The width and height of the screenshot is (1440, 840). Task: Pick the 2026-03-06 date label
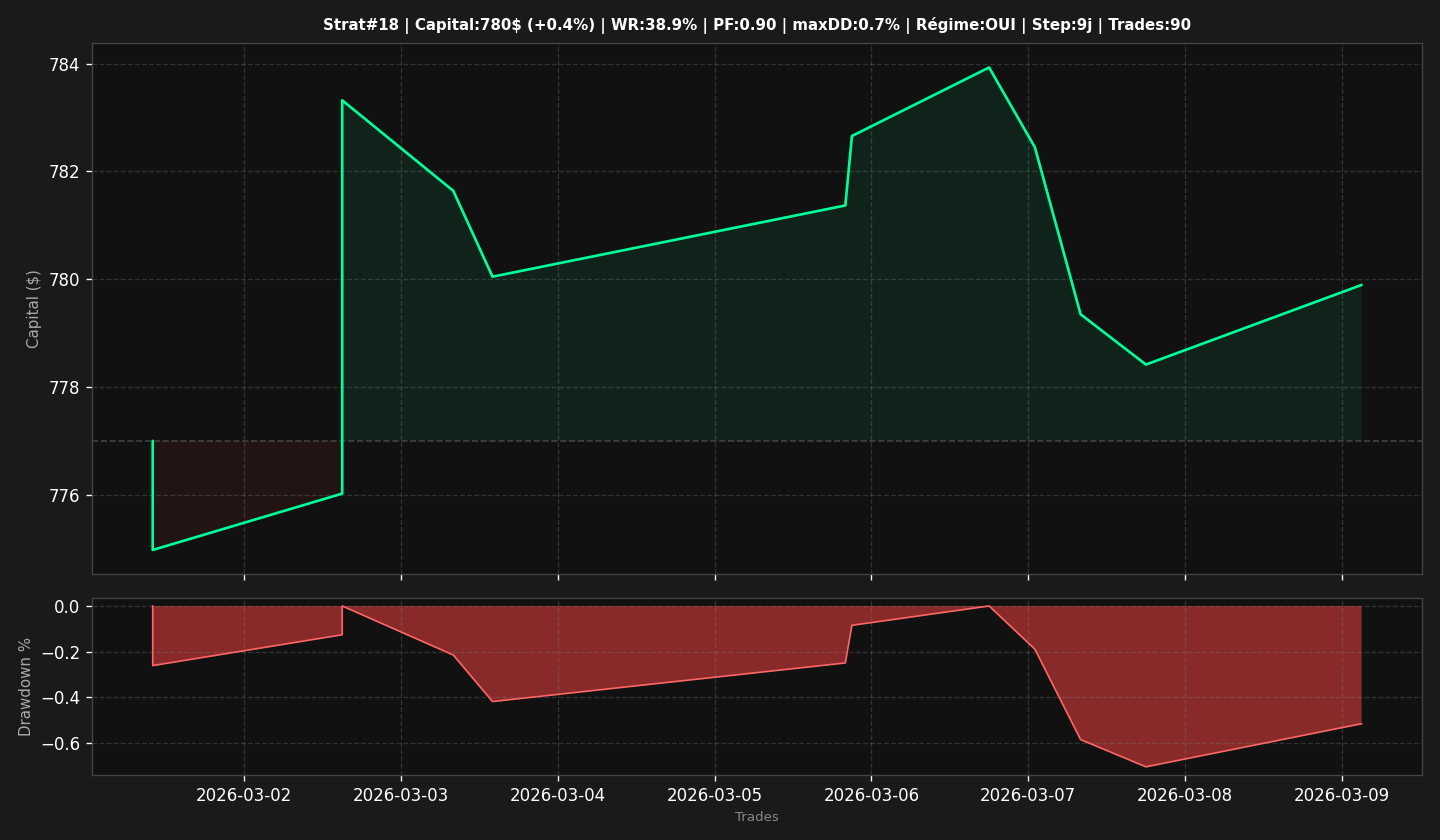[871, 795]
